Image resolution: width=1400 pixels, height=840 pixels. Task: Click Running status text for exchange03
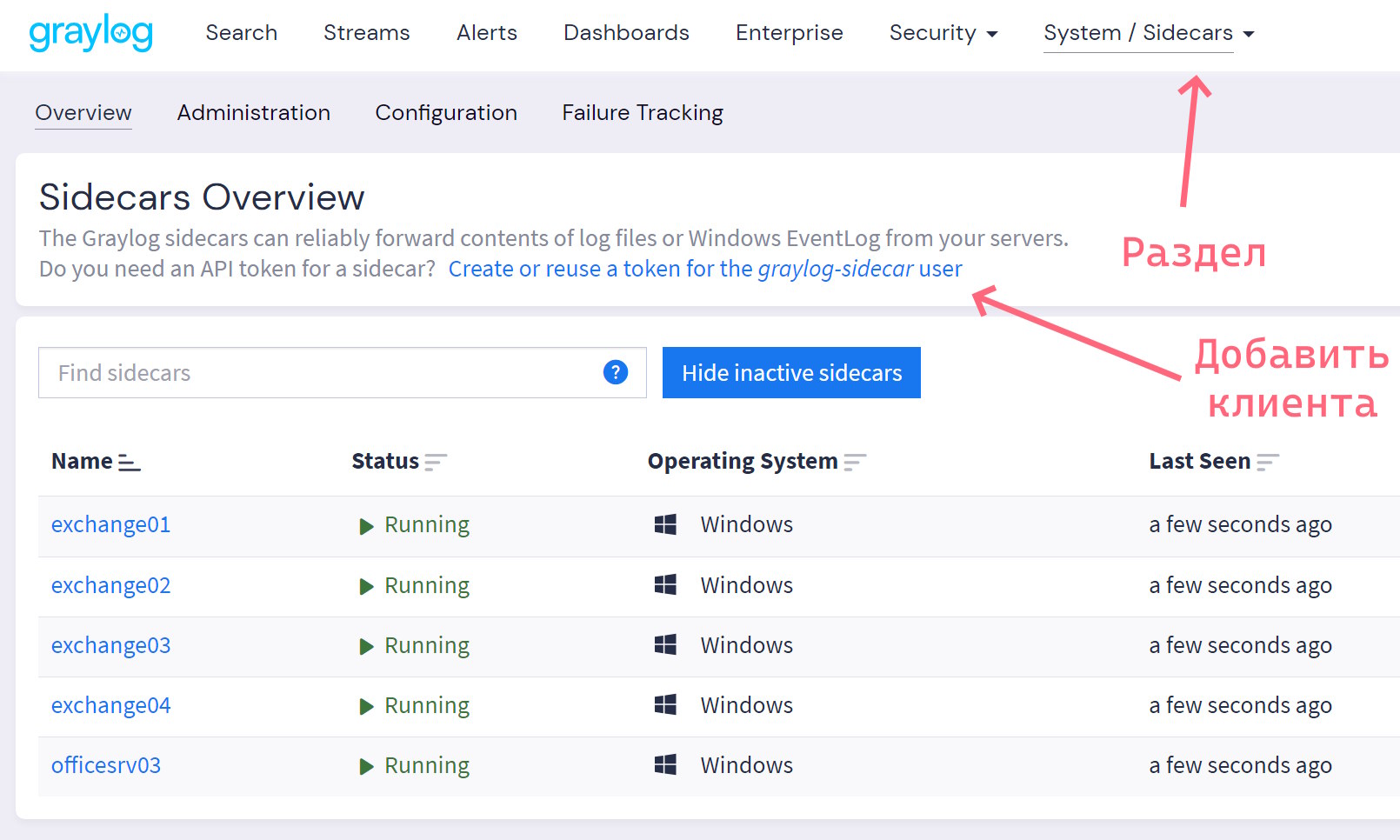coord(427,645)
